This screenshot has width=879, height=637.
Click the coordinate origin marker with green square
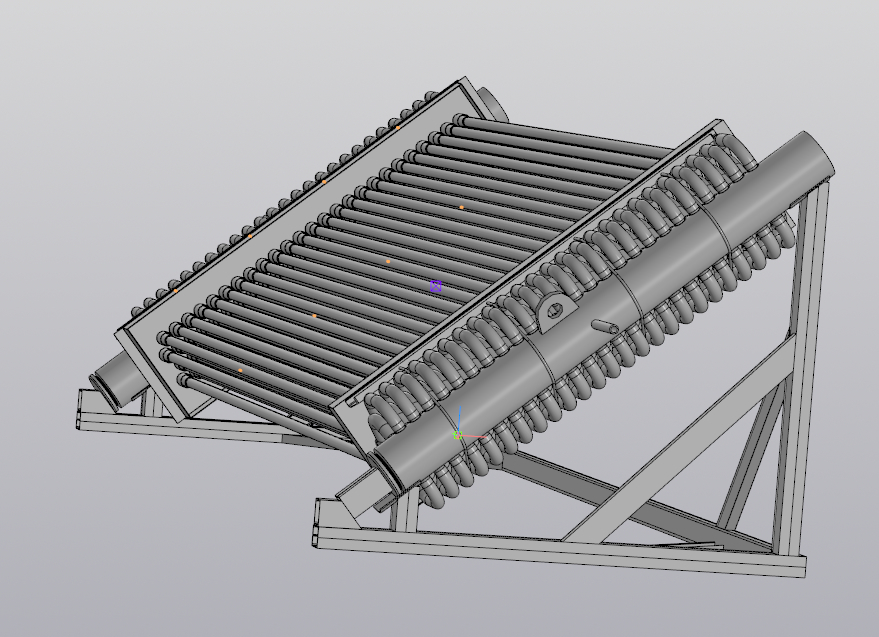(458, 435)
